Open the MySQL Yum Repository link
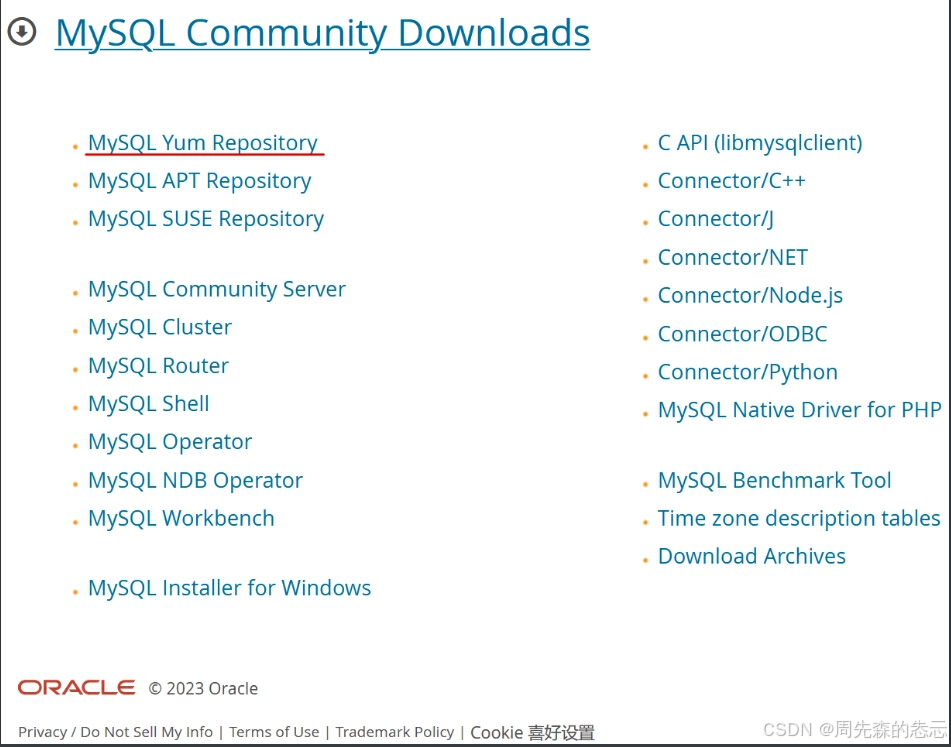Image resolution: width=951 pixels, height=747 pixels. 203,143
